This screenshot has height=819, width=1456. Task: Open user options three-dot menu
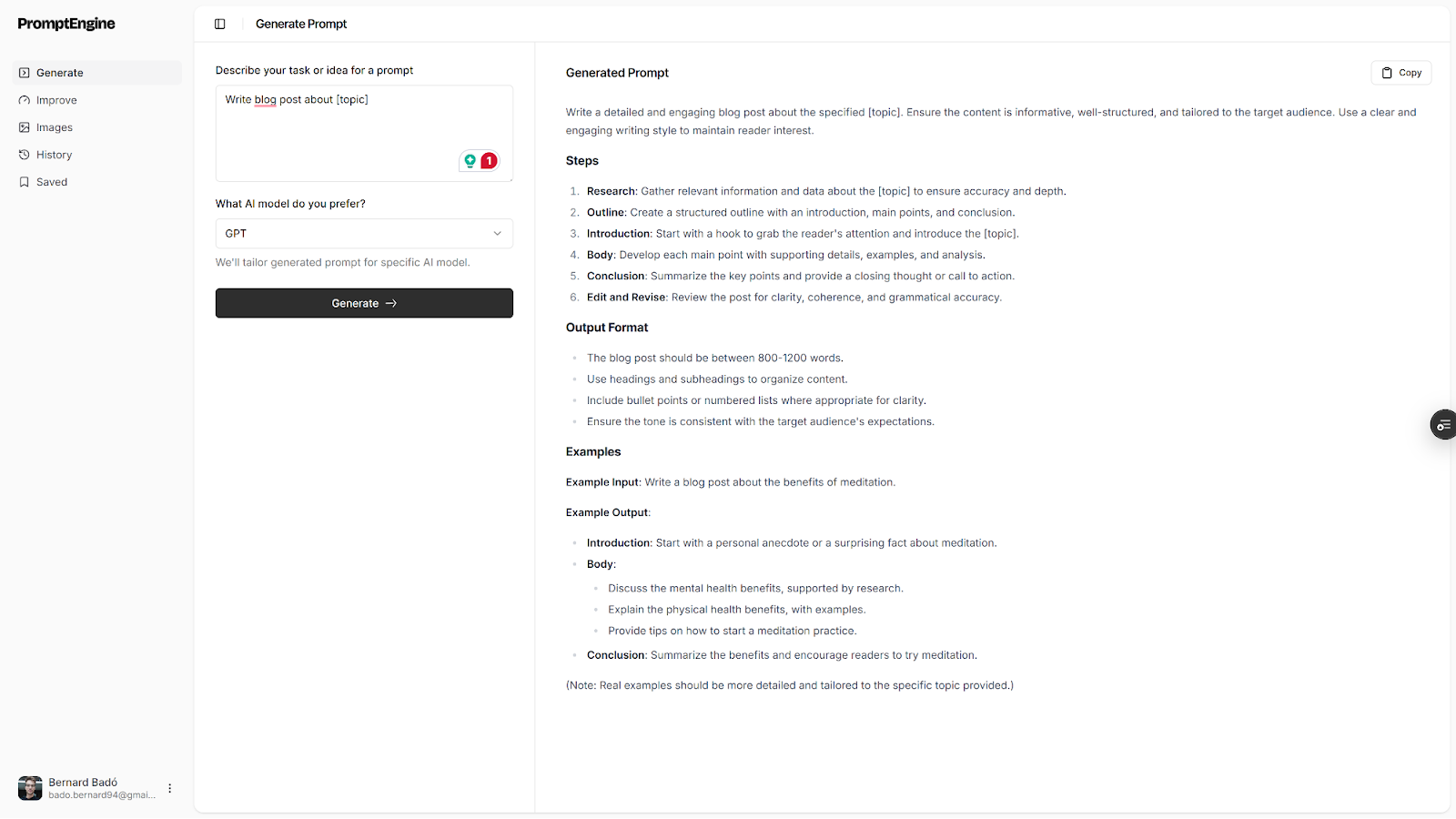[170, 788]
